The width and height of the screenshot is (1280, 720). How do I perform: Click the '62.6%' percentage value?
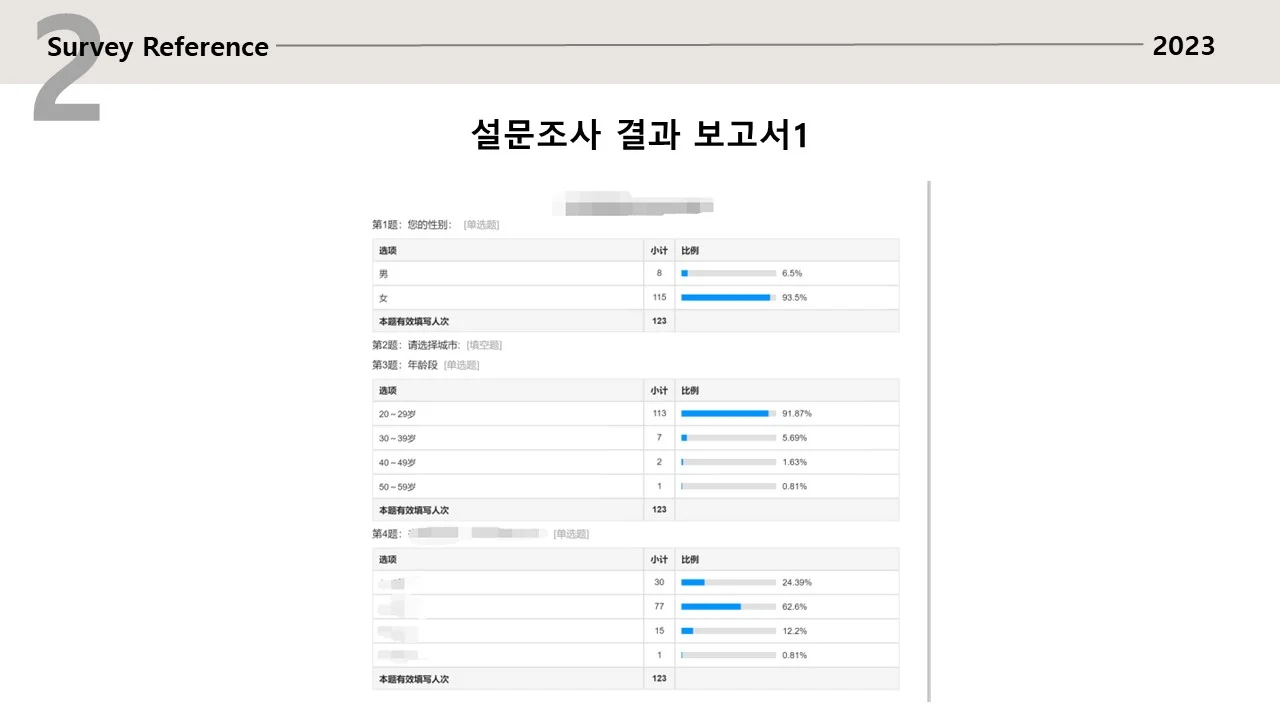pos(794,606)
